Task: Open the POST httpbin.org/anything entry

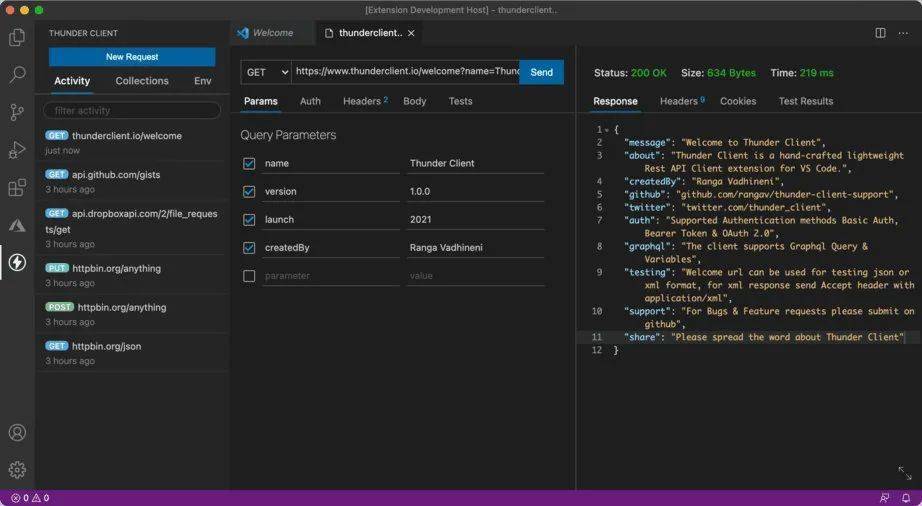Action: [132, 314]
